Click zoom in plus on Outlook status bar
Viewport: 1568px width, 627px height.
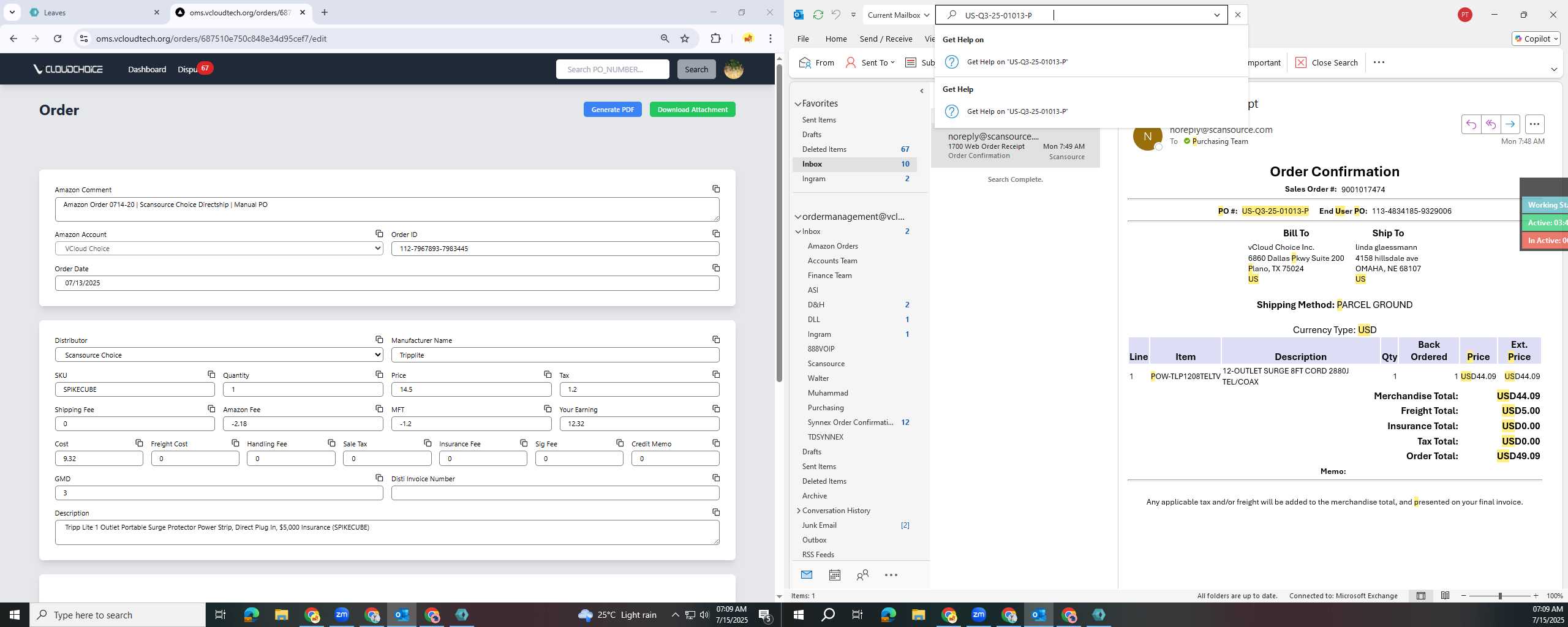(1536, 596)
